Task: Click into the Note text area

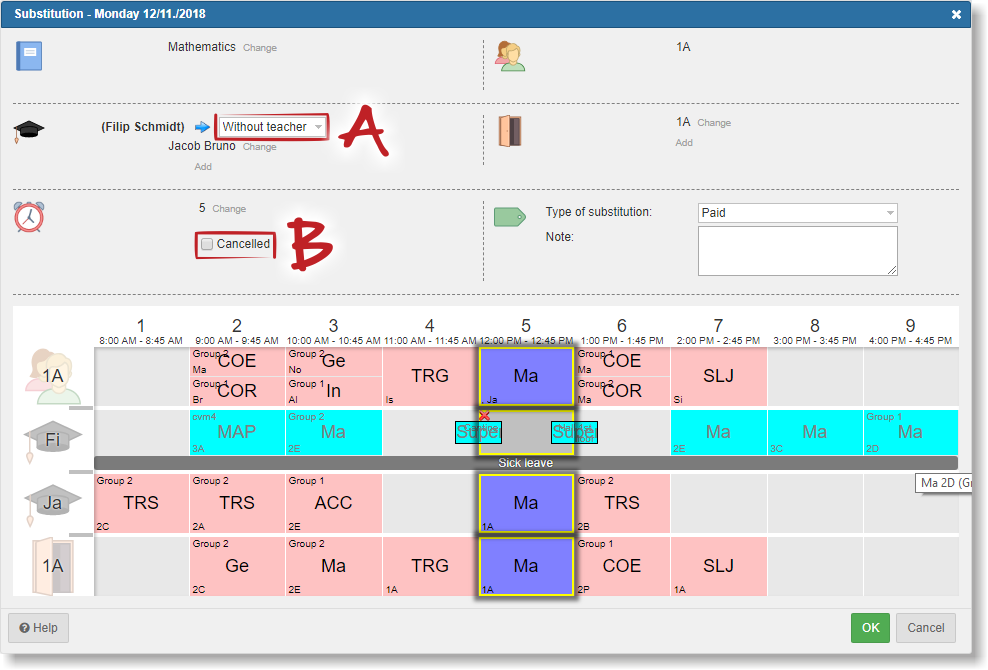Action: (x=797, y=251)
